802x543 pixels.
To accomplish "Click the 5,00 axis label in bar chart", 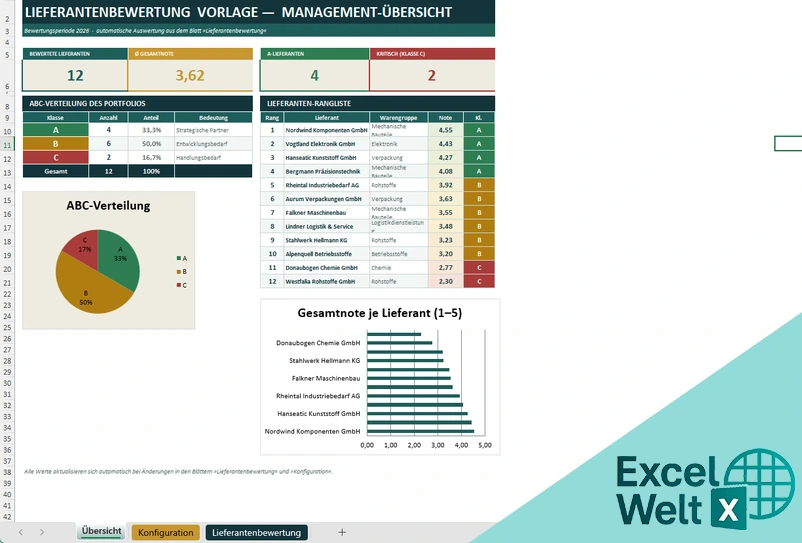I will [x=485, y=445].
